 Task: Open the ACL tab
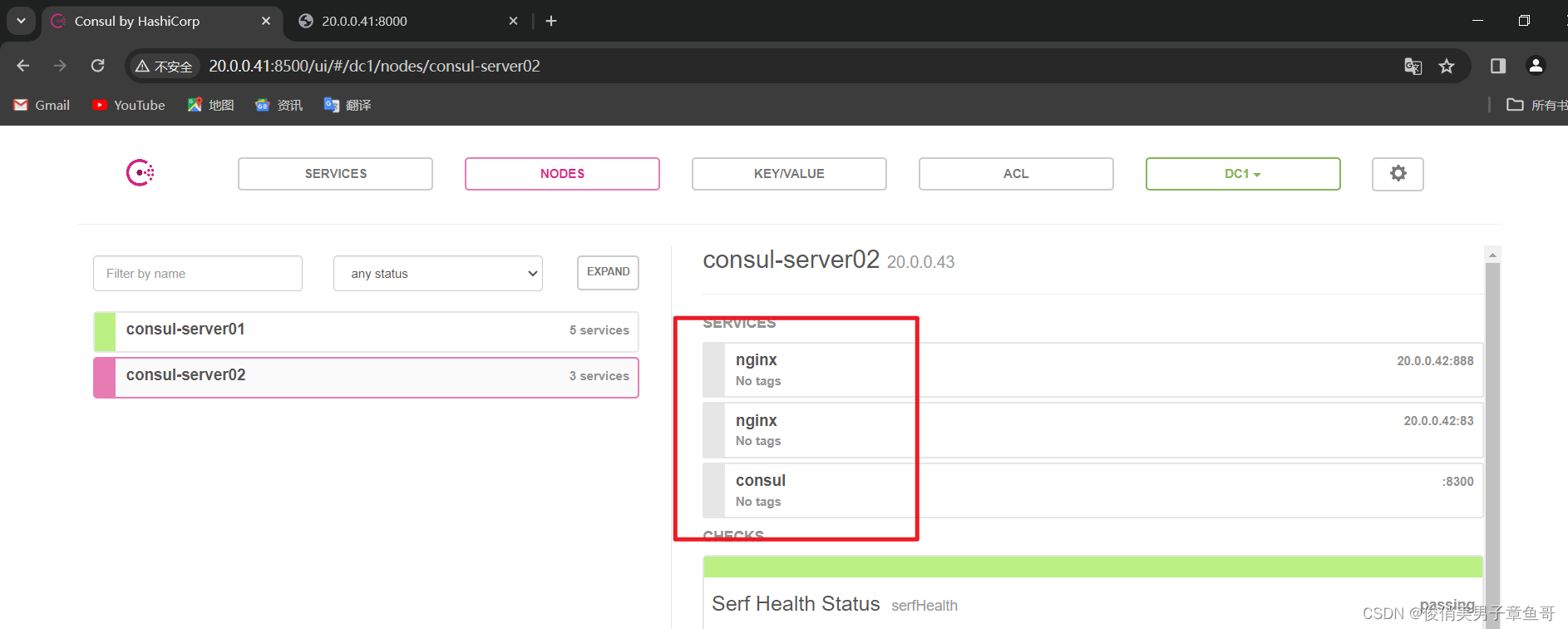point(1016,174)
